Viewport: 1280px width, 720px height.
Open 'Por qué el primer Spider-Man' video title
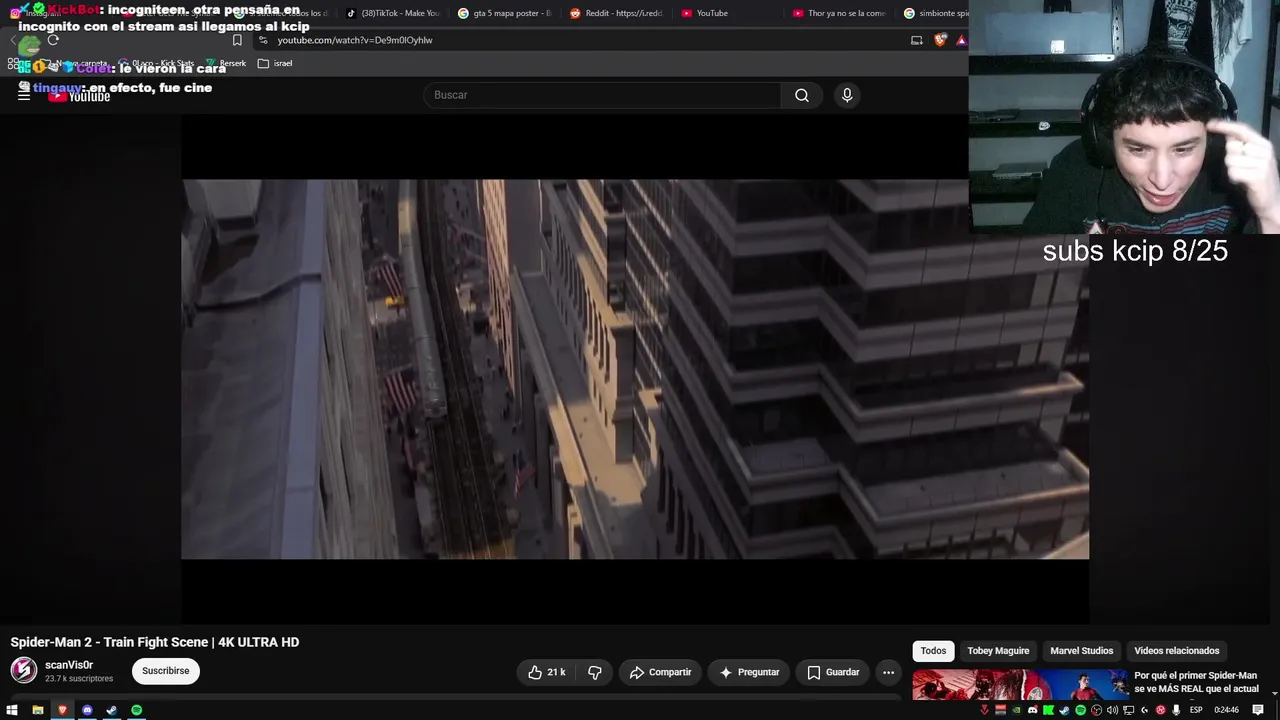click(x=1196, y=682)
